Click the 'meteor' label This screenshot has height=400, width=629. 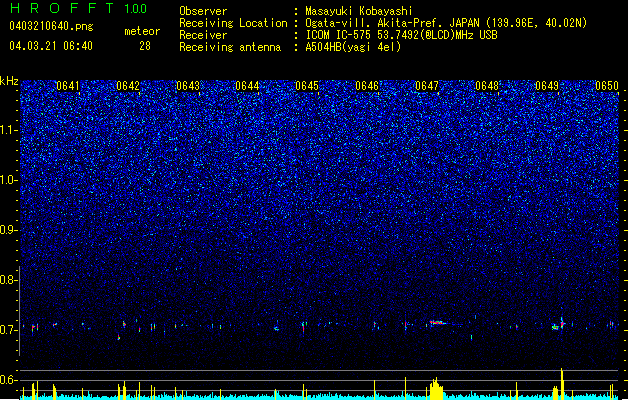click(142, 31)
